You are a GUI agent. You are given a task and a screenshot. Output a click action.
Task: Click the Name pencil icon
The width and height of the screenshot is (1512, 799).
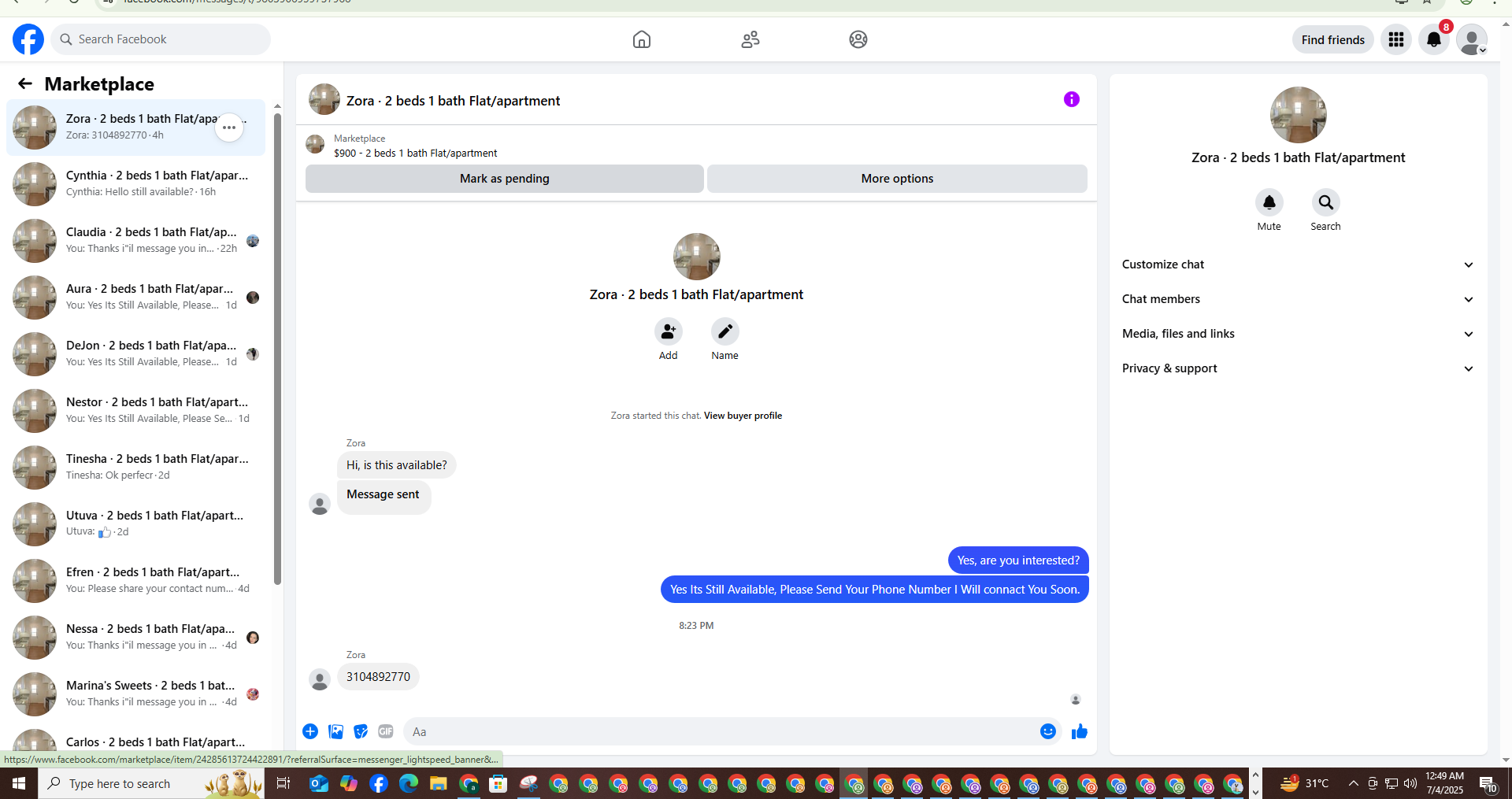[724, 331]
